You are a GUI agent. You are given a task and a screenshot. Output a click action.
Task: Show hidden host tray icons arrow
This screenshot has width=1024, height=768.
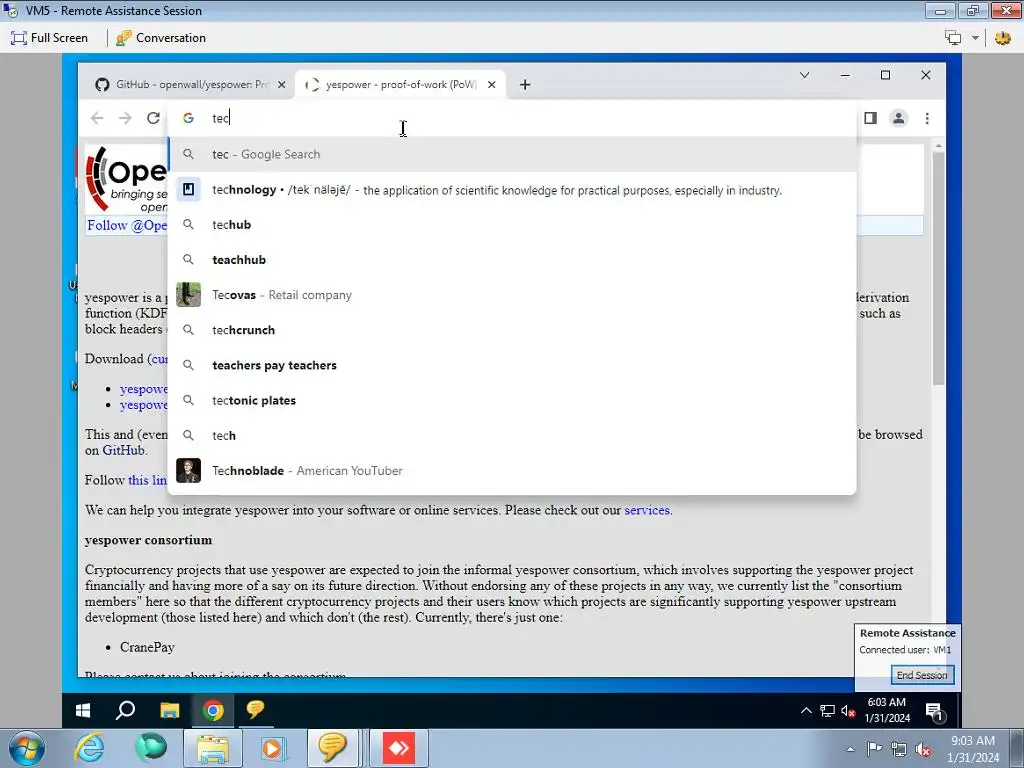(850, 749)
